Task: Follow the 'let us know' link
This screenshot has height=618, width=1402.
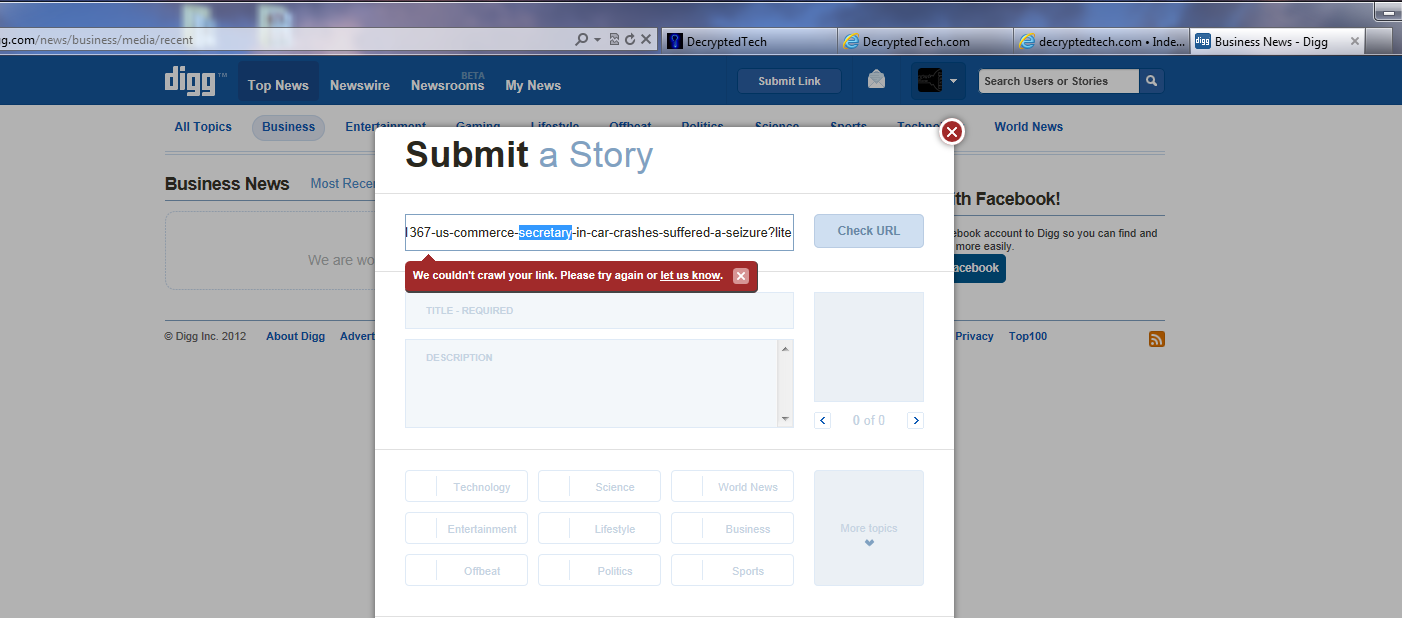Action: click(x=690, y=276)
